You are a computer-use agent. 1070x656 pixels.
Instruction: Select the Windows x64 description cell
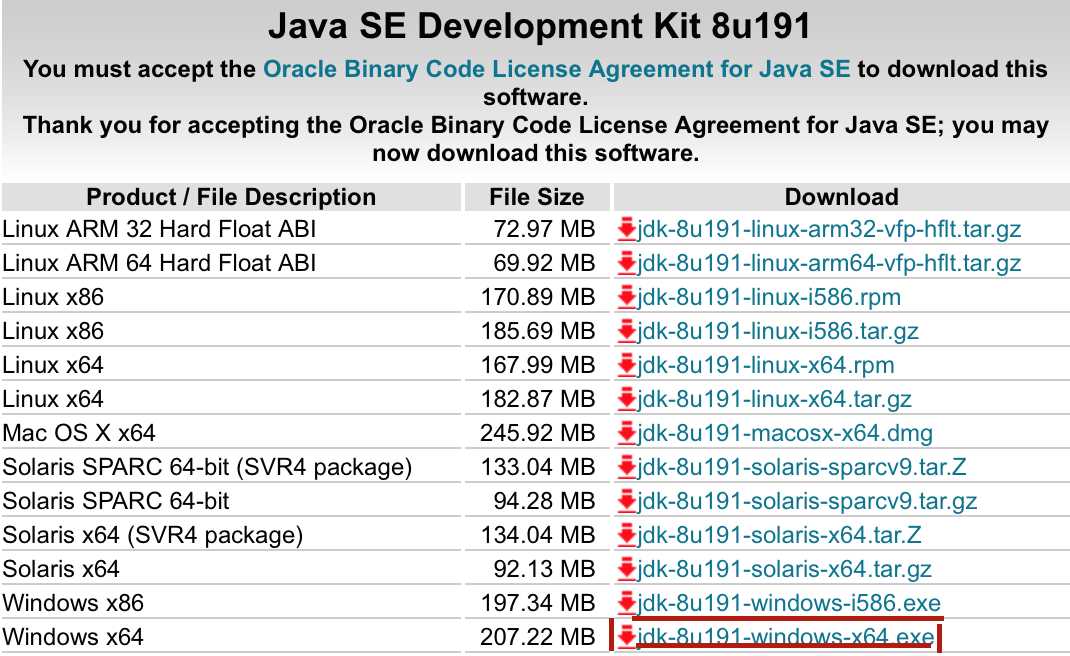click(x=231, y=637)
